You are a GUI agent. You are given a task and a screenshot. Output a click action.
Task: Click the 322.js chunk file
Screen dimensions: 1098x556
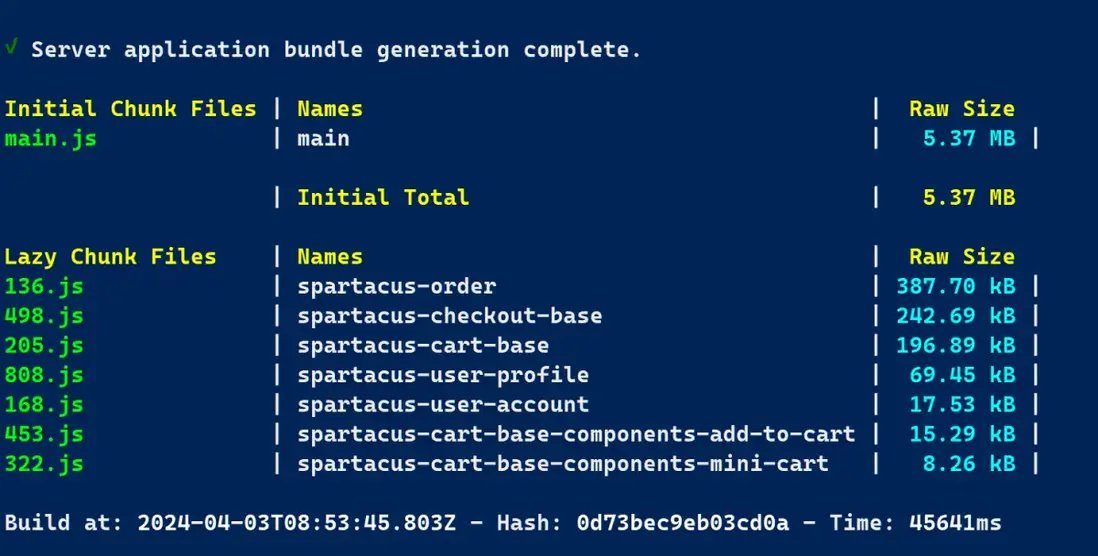coord(44,463)
